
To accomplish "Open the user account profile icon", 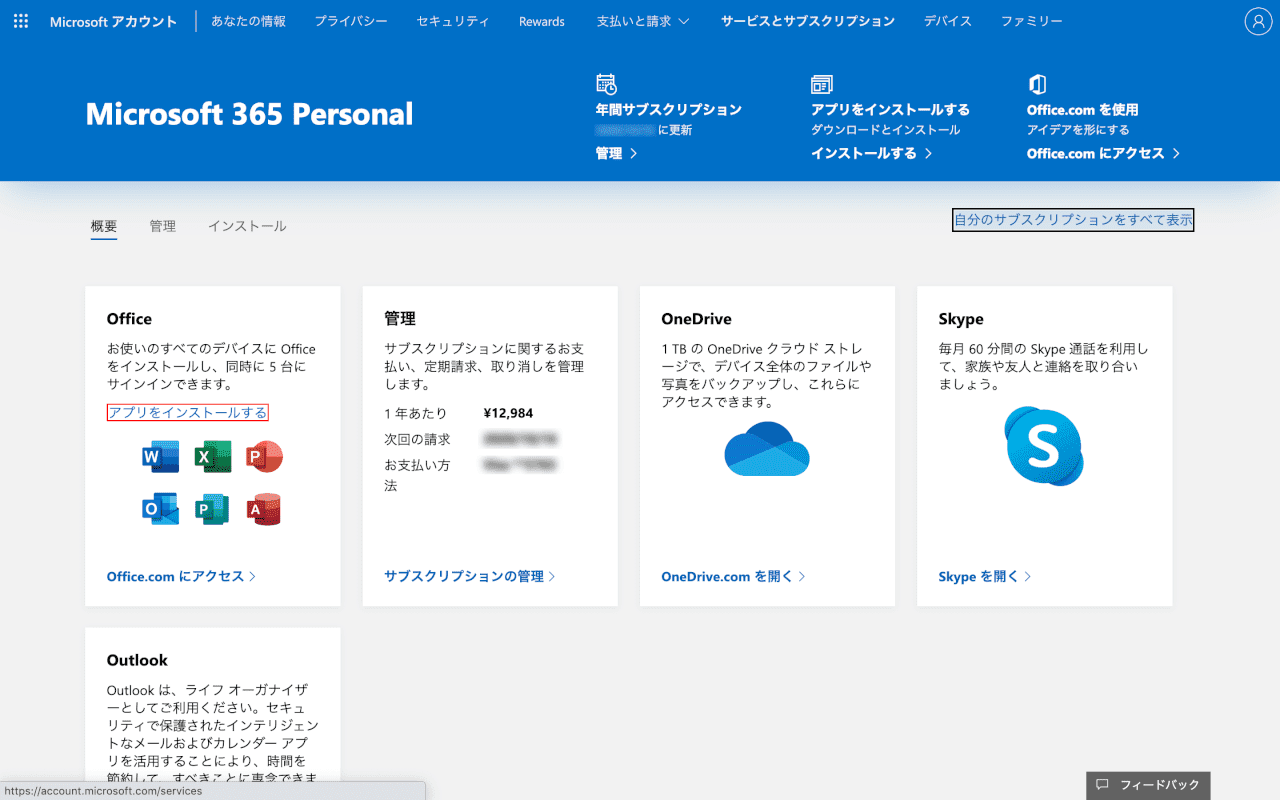I will (x=1258, y=21).
